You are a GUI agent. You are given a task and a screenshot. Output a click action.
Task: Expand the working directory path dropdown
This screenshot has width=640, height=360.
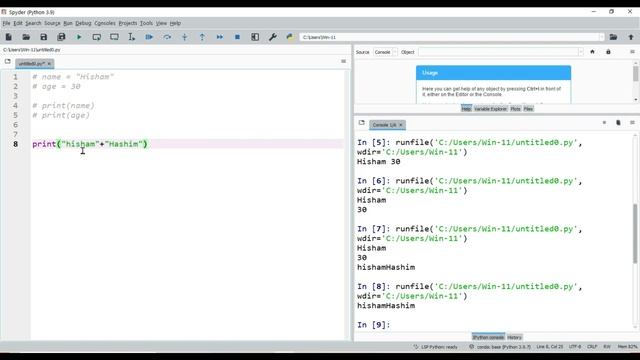(x=601, y=37)
